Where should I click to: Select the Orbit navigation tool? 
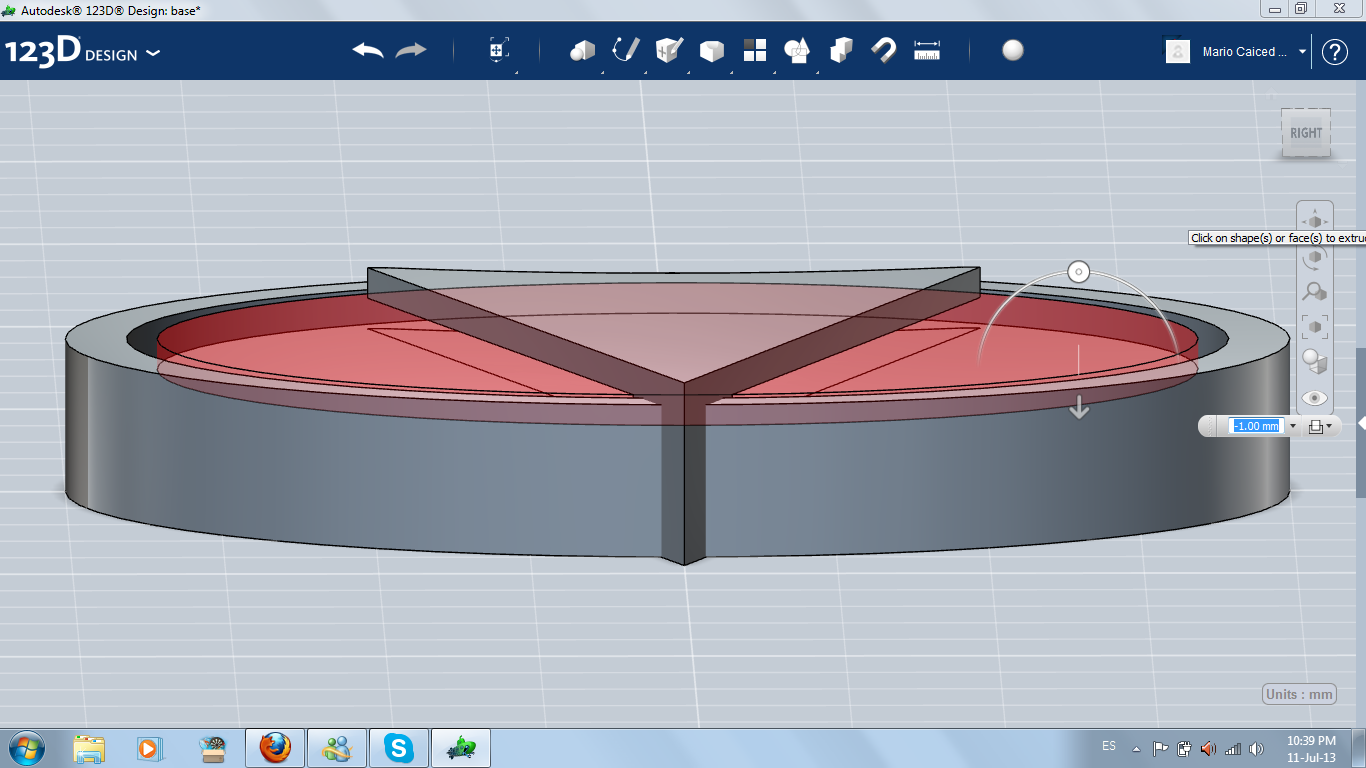tap(1315, 256)
